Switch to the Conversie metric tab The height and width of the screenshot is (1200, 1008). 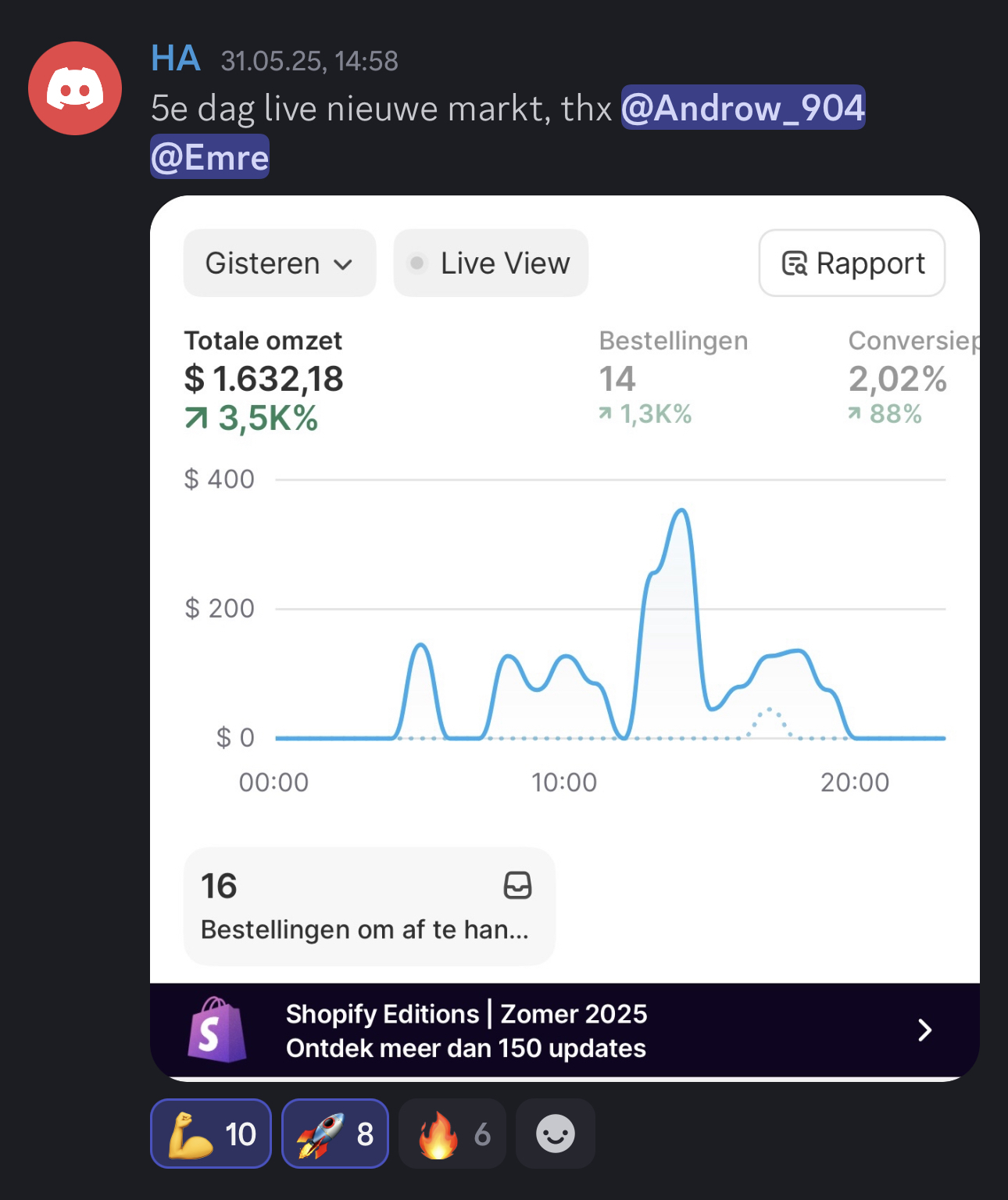tap(911, 377)
